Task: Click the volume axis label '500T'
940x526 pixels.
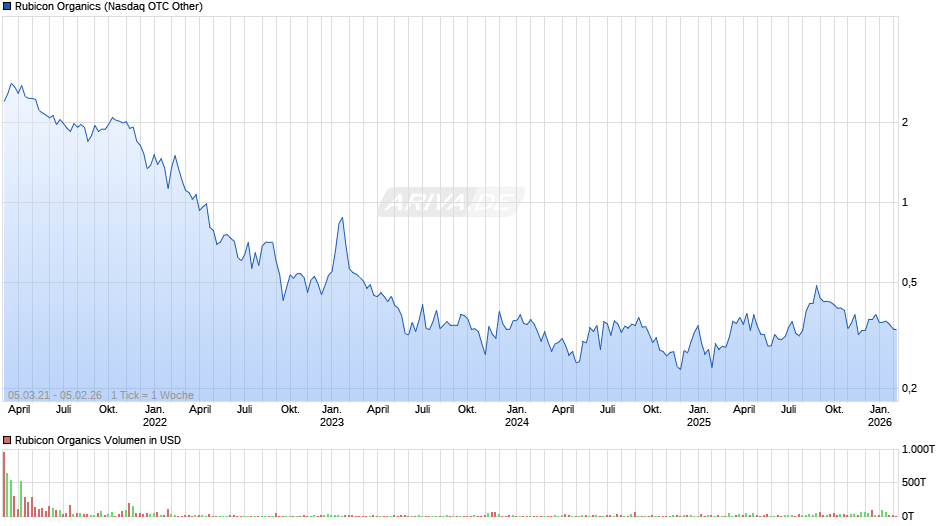Action: [x=914, y=482]
